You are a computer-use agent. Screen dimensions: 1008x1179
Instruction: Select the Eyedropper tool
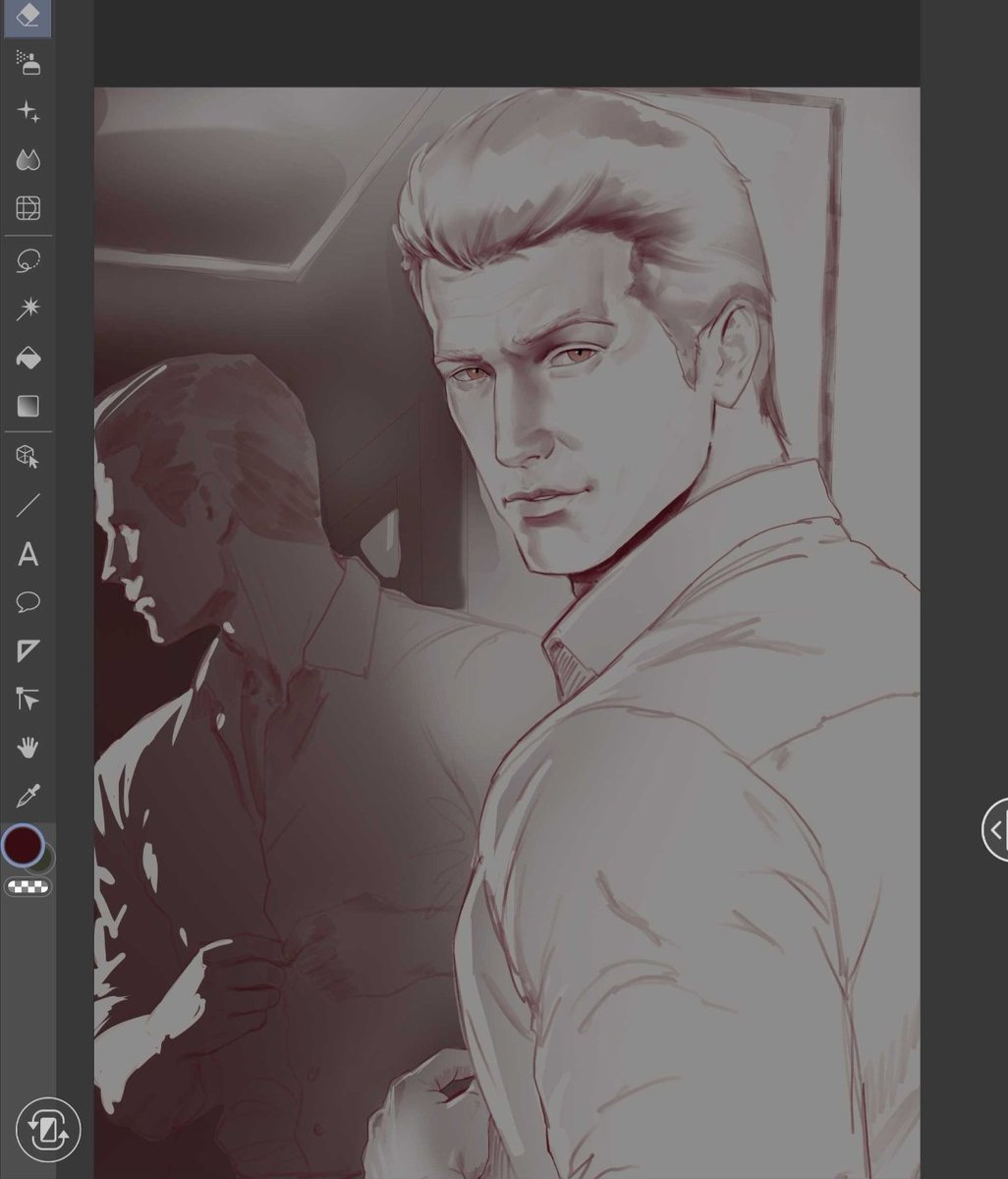(x=28, y=794)
